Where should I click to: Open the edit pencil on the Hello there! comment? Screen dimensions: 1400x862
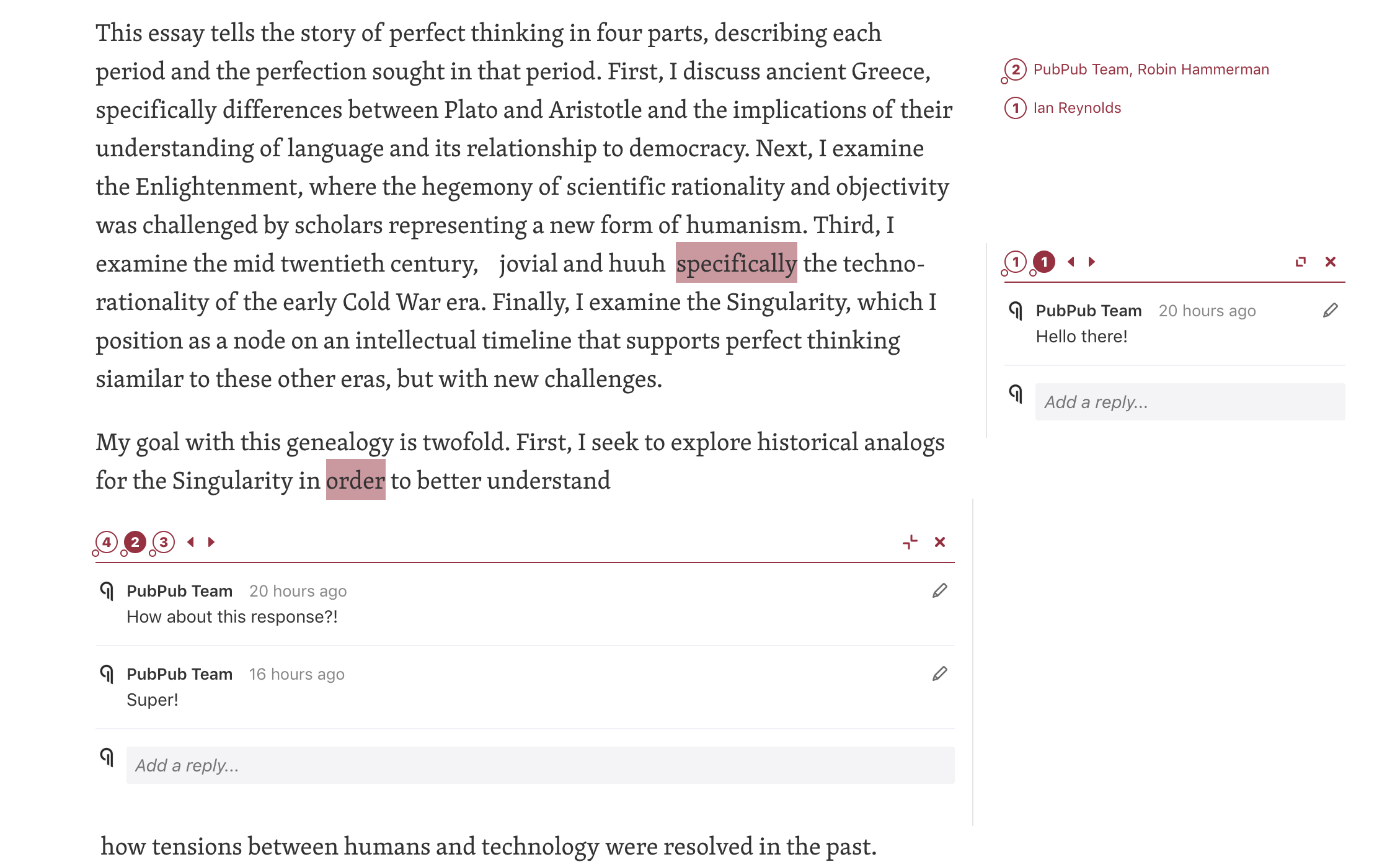1331,311
